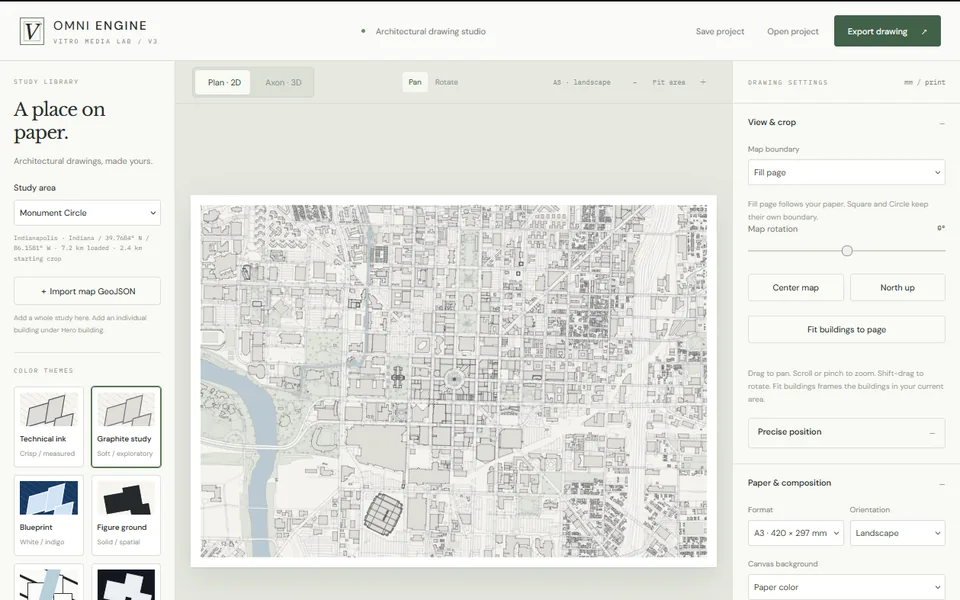Click the mm / print units label

tap(924, 82)
